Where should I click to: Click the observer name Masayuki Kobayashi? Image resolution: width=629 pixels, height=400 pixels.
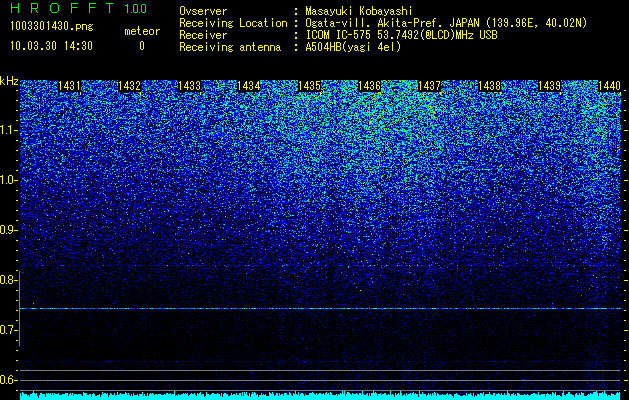click(359, 11)
